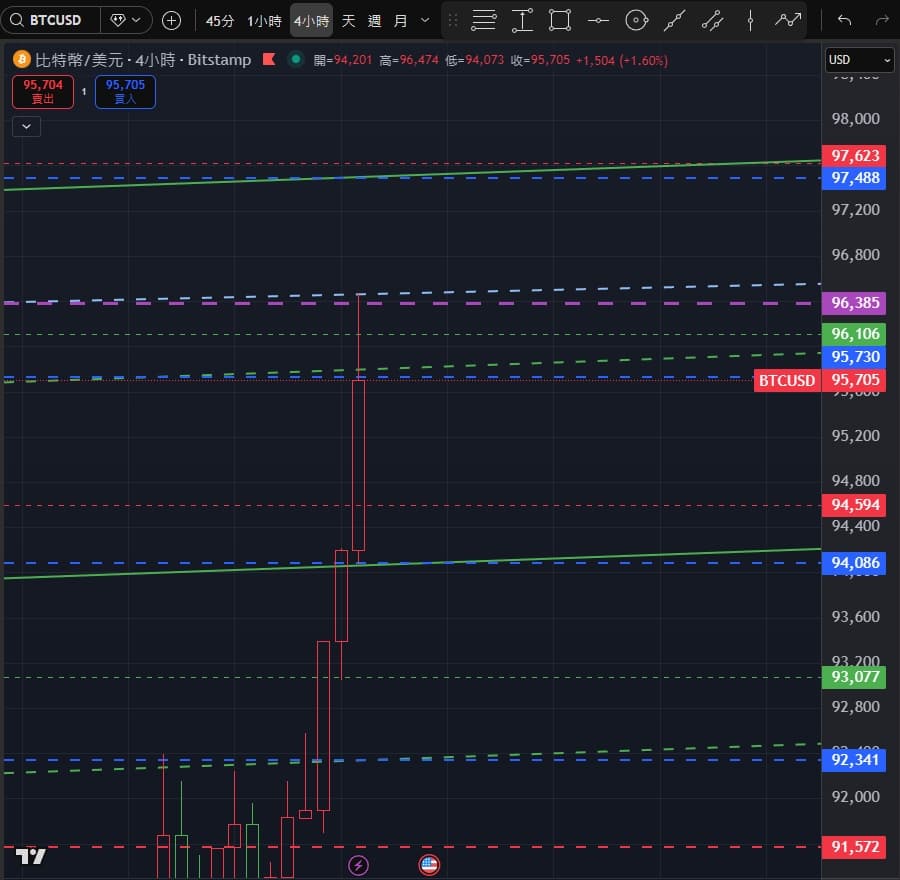Click the red flag marker icon
Screen dimensions: 900x880
[x=269, y=59]
